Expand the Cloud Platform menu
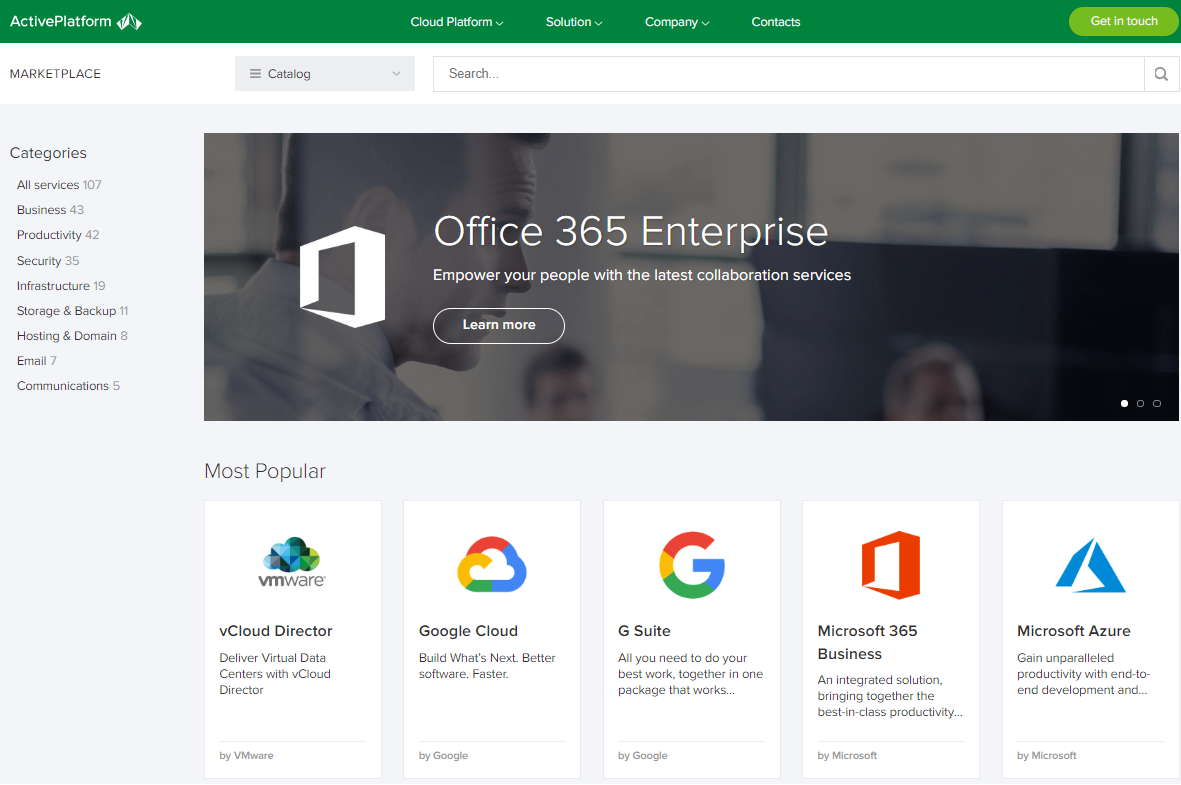 click(x=456, y=22)
